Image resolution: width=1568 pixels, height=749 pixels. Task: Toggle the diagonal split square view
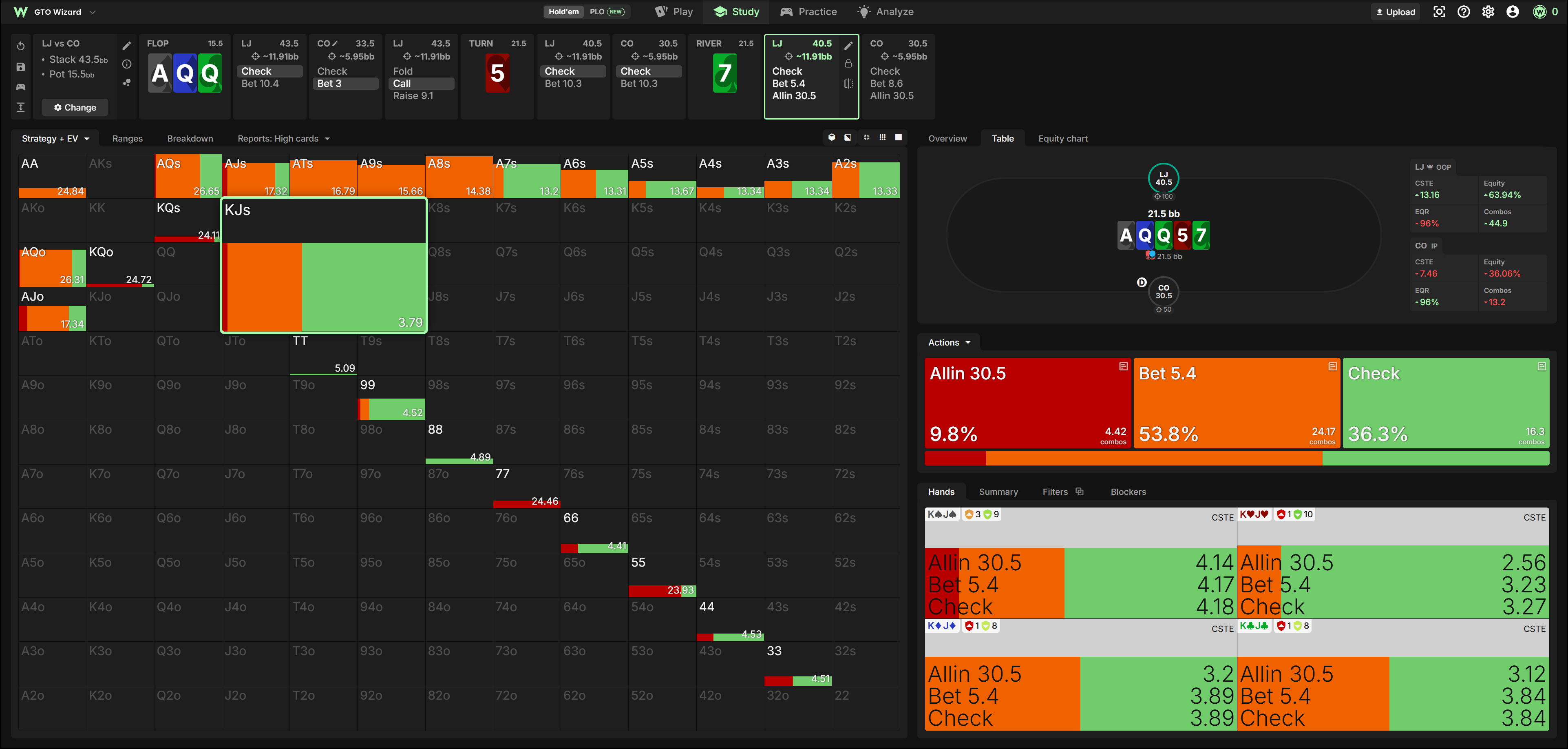coord(848,137)
